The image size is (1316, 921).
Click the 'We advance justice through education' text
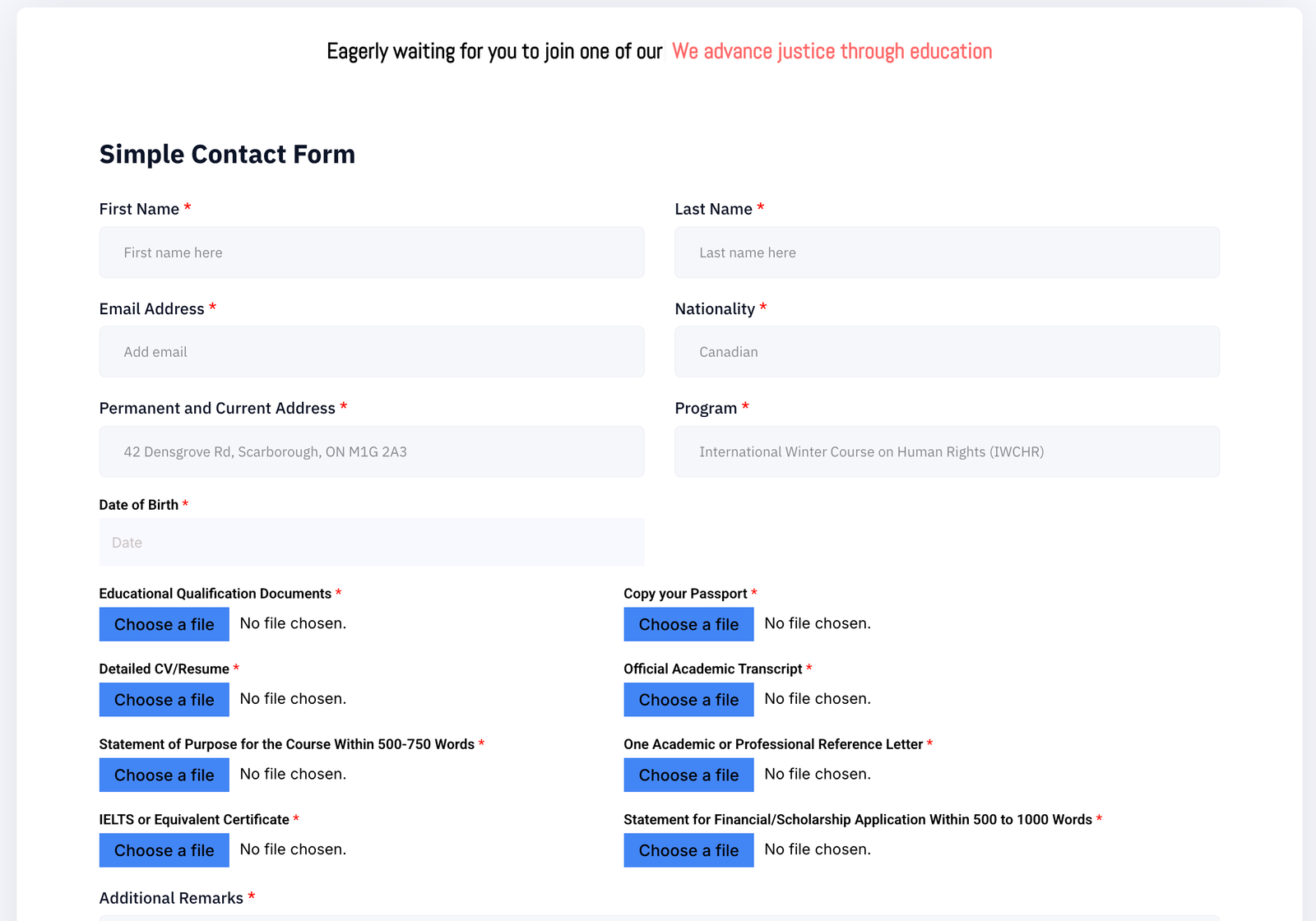832,51
